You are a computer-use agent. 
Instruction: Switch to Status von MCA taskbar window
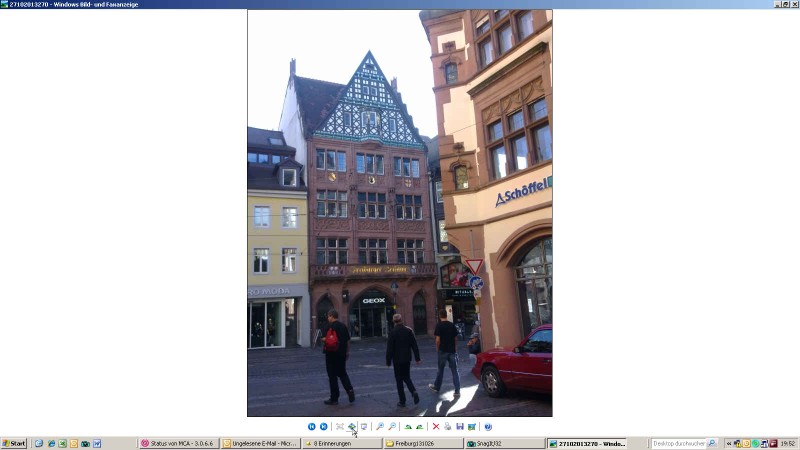[x=178, y=443]
